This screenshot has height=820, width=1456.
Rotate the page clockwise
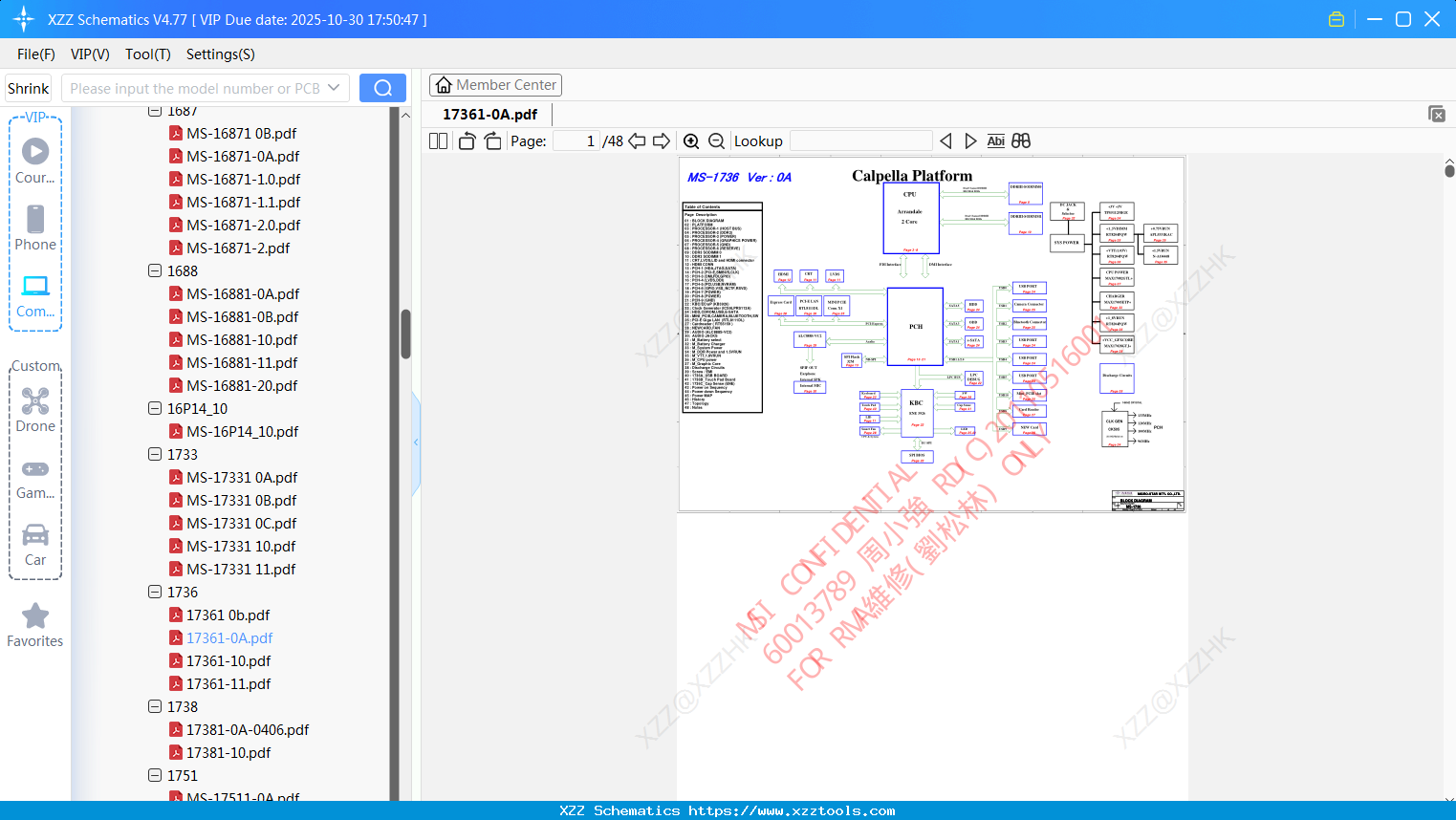[492, 140]
